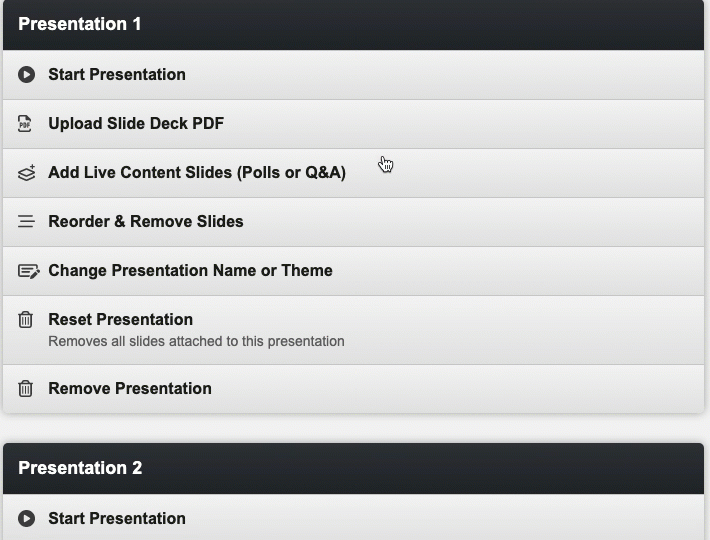Click the play icon under Presentation 1

coord(27,75)
